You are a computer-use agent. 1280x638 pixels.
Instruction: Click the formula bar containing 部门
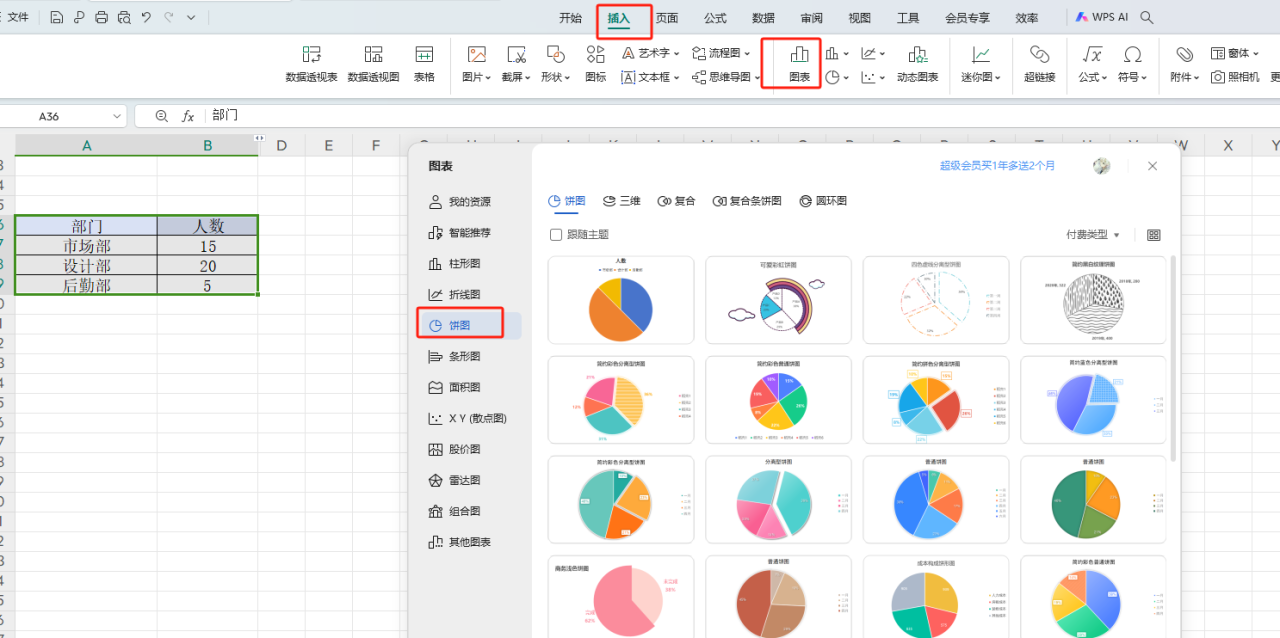click(x=740, y=116)
